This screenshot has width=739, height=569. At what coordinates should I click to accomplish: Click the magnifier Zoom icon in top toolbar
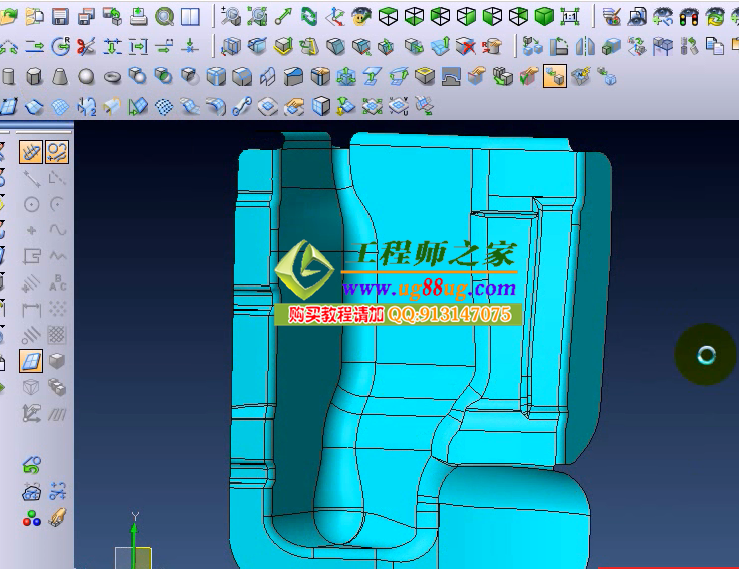pos(164,16)
